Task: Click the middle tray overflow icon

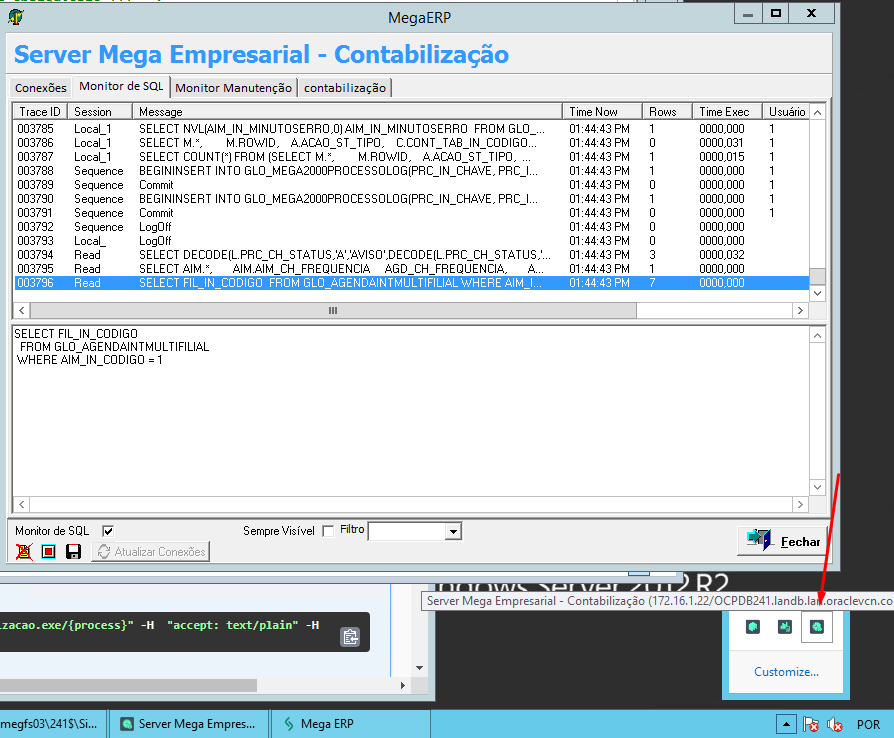Action: tap(785, 627)
